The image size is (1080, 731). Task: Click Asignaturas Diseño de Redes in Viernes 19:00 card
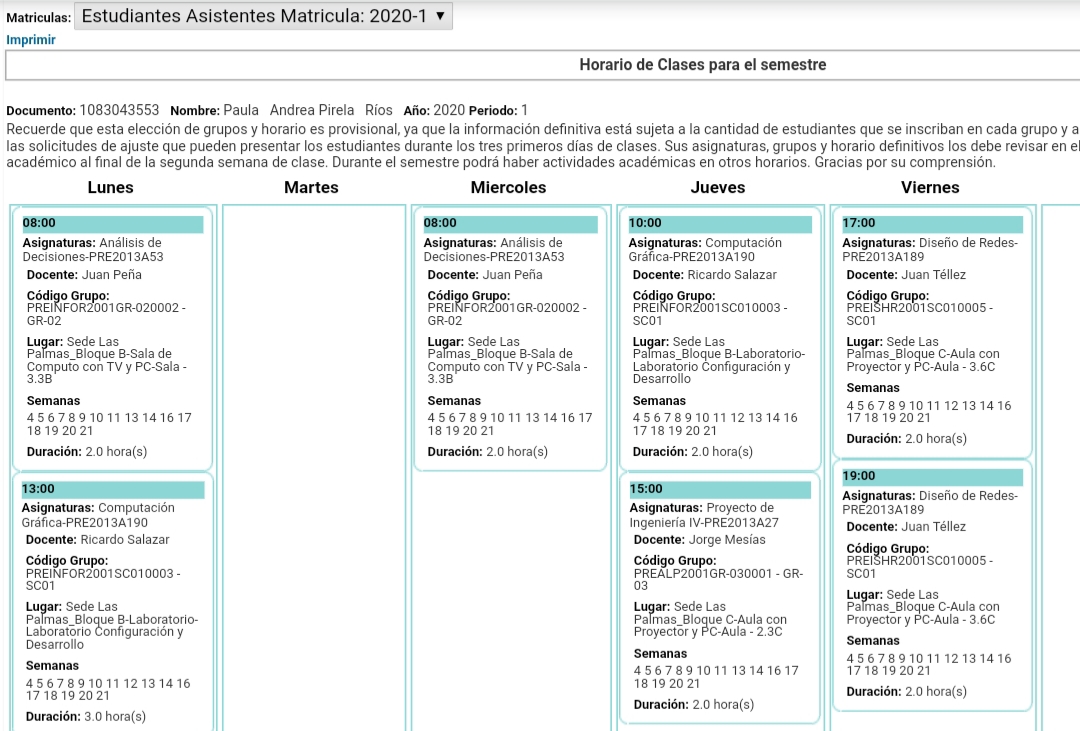coord(930,503)
